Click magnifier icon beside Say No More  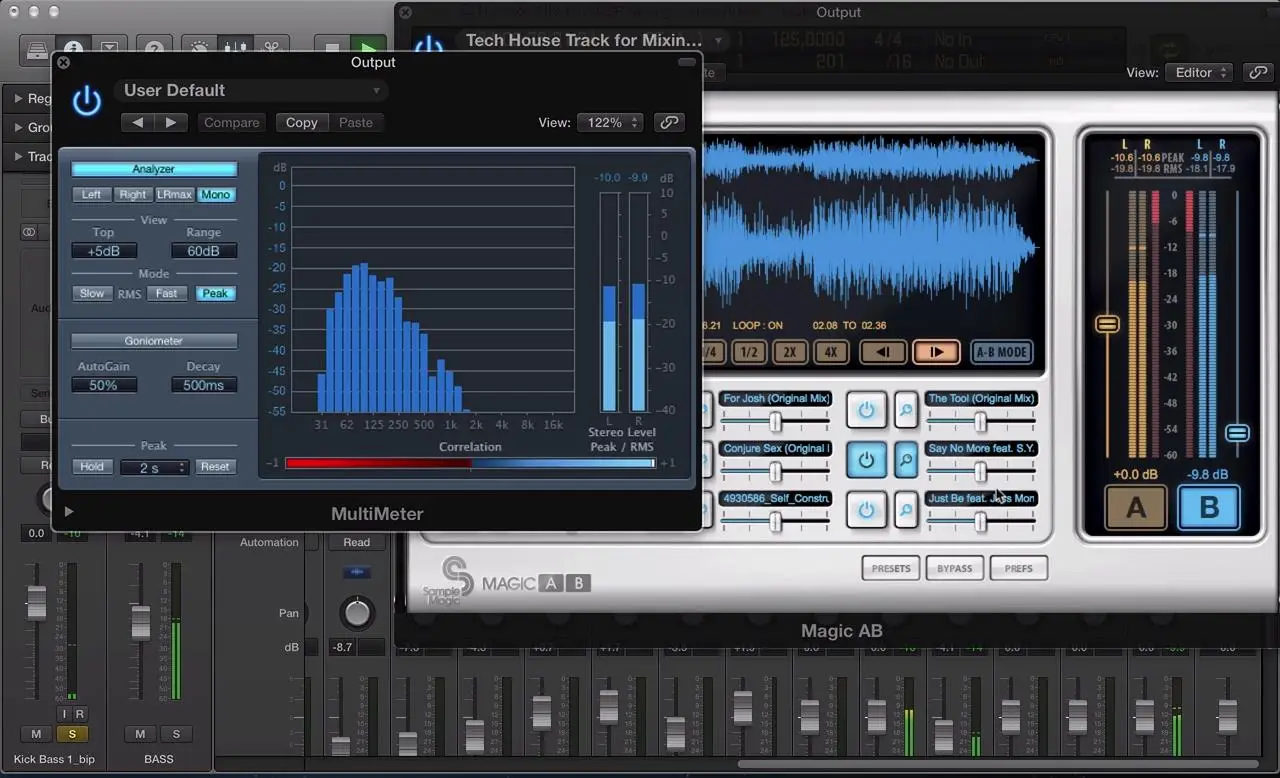click(x=906, y=460)
